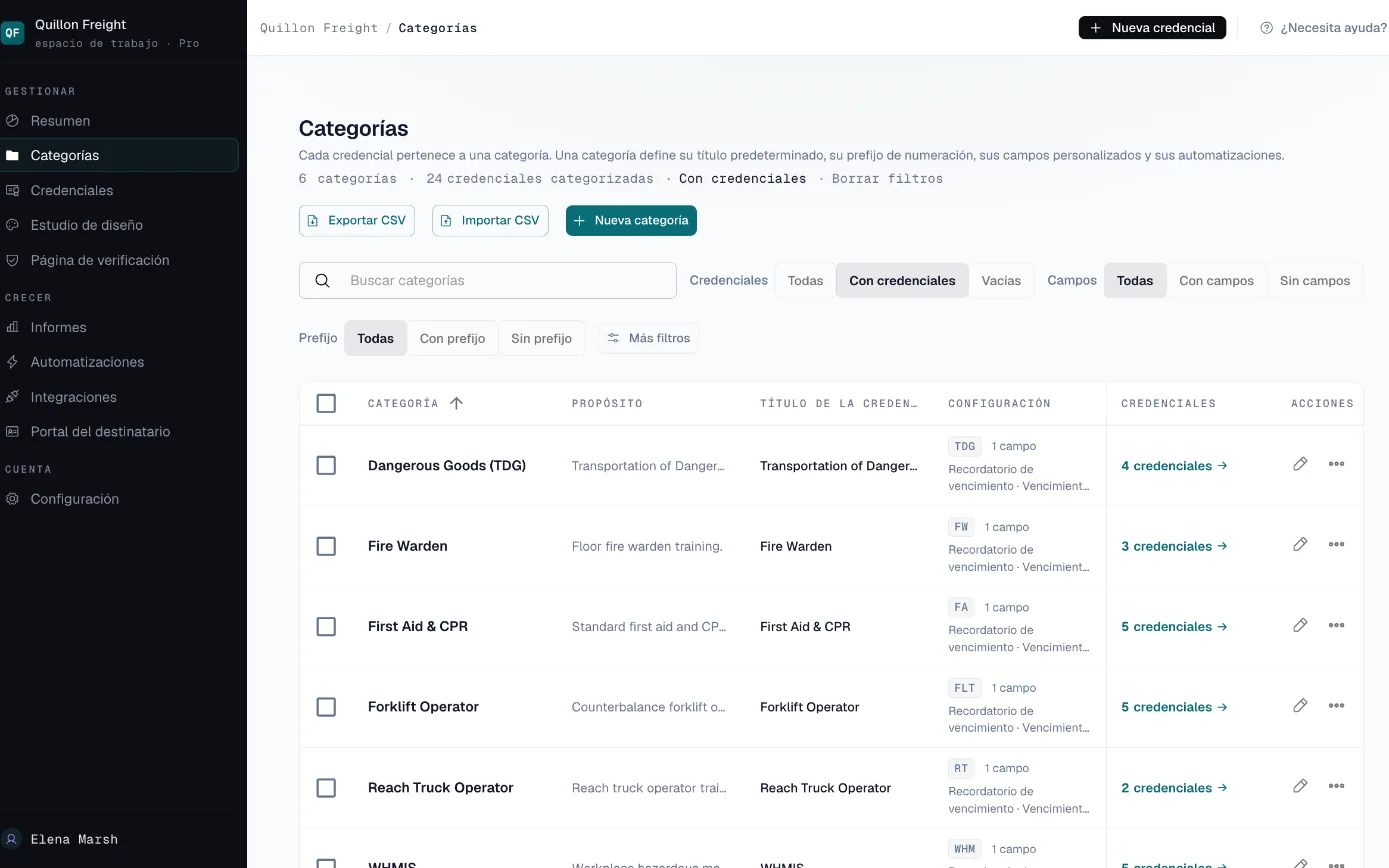Select the Reach Truck Operator checkbox
The width and height of the screenshot is (1389, 868).
[326, 788]
